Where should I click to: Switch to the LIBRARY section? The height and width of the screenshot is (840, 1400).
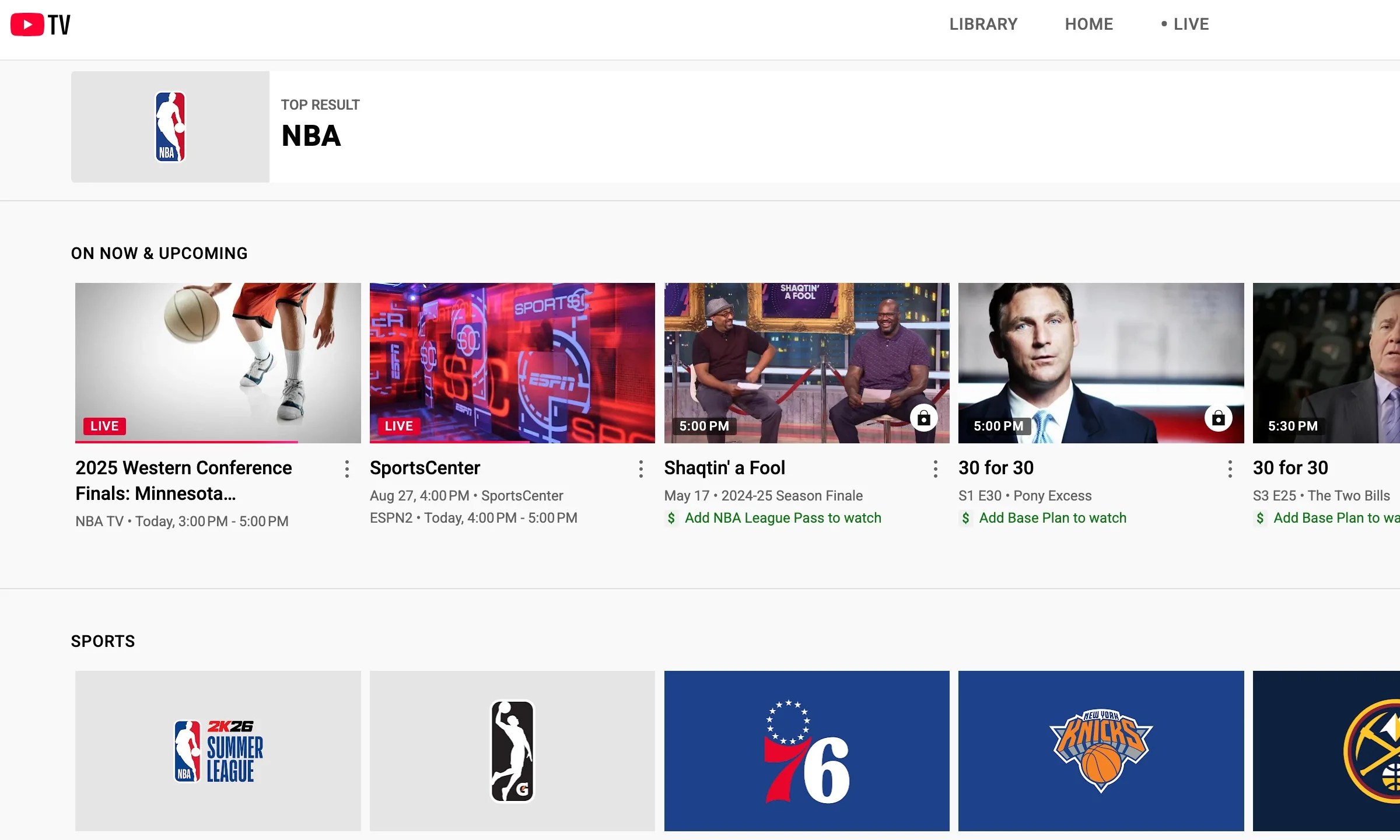click(x=983, y=24)
